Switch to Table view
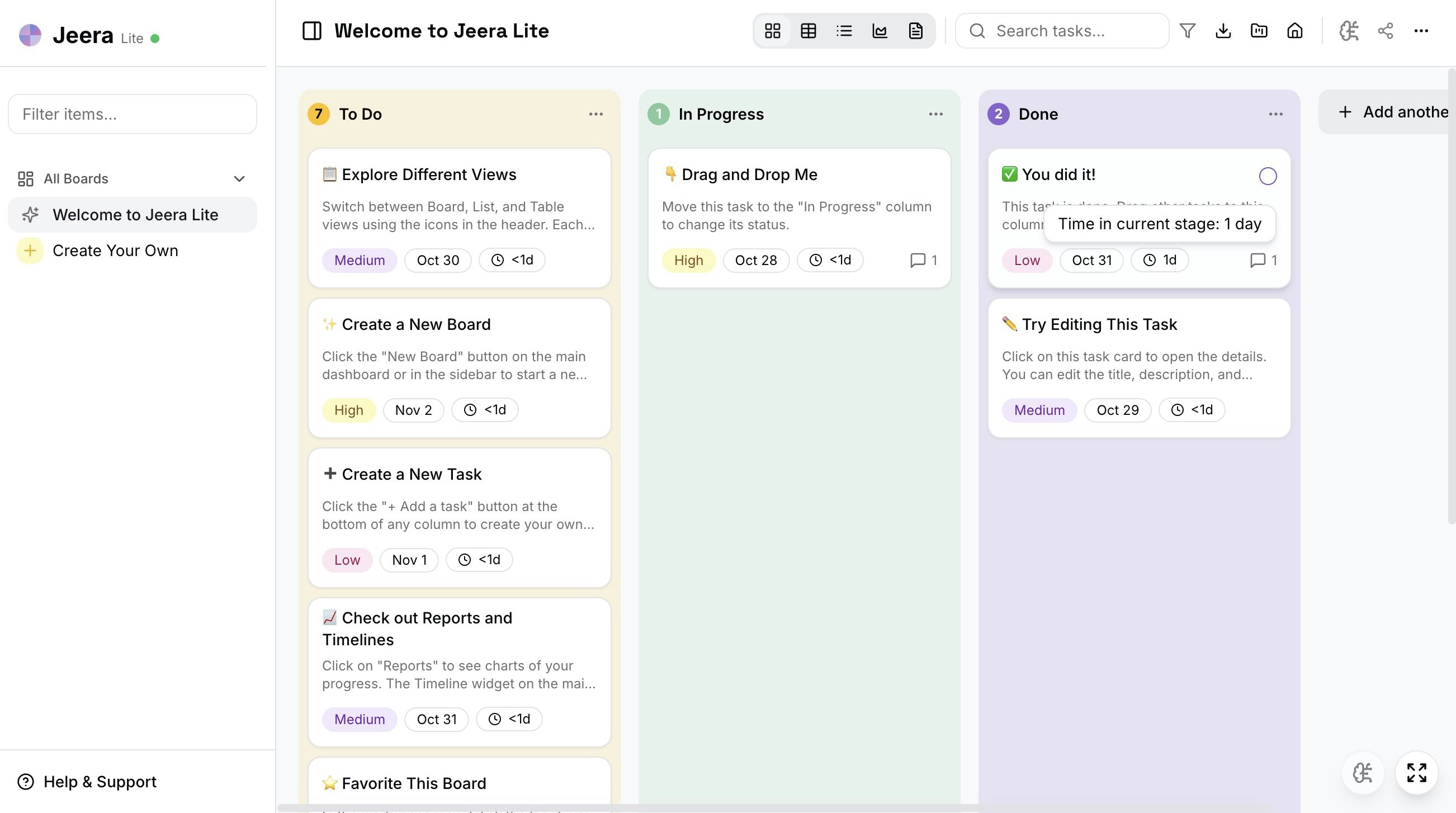Screen dimensions: 1456x813 coord(808,31)
